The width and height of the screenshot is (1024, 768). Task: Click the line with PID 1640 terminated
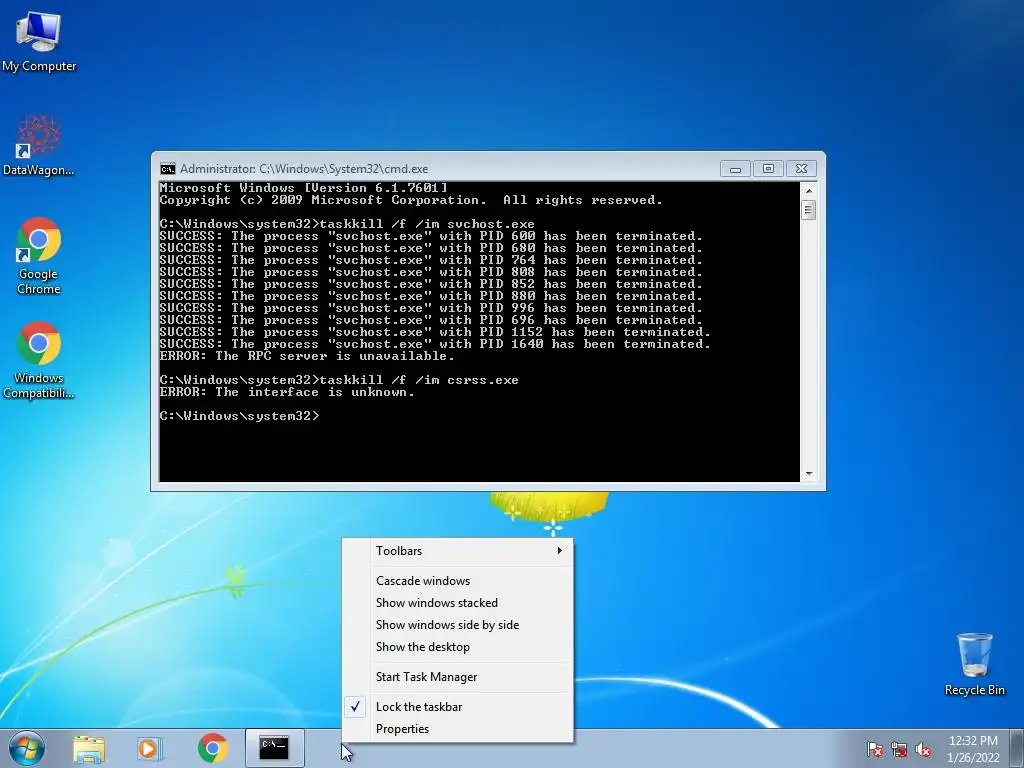[434, 344]
